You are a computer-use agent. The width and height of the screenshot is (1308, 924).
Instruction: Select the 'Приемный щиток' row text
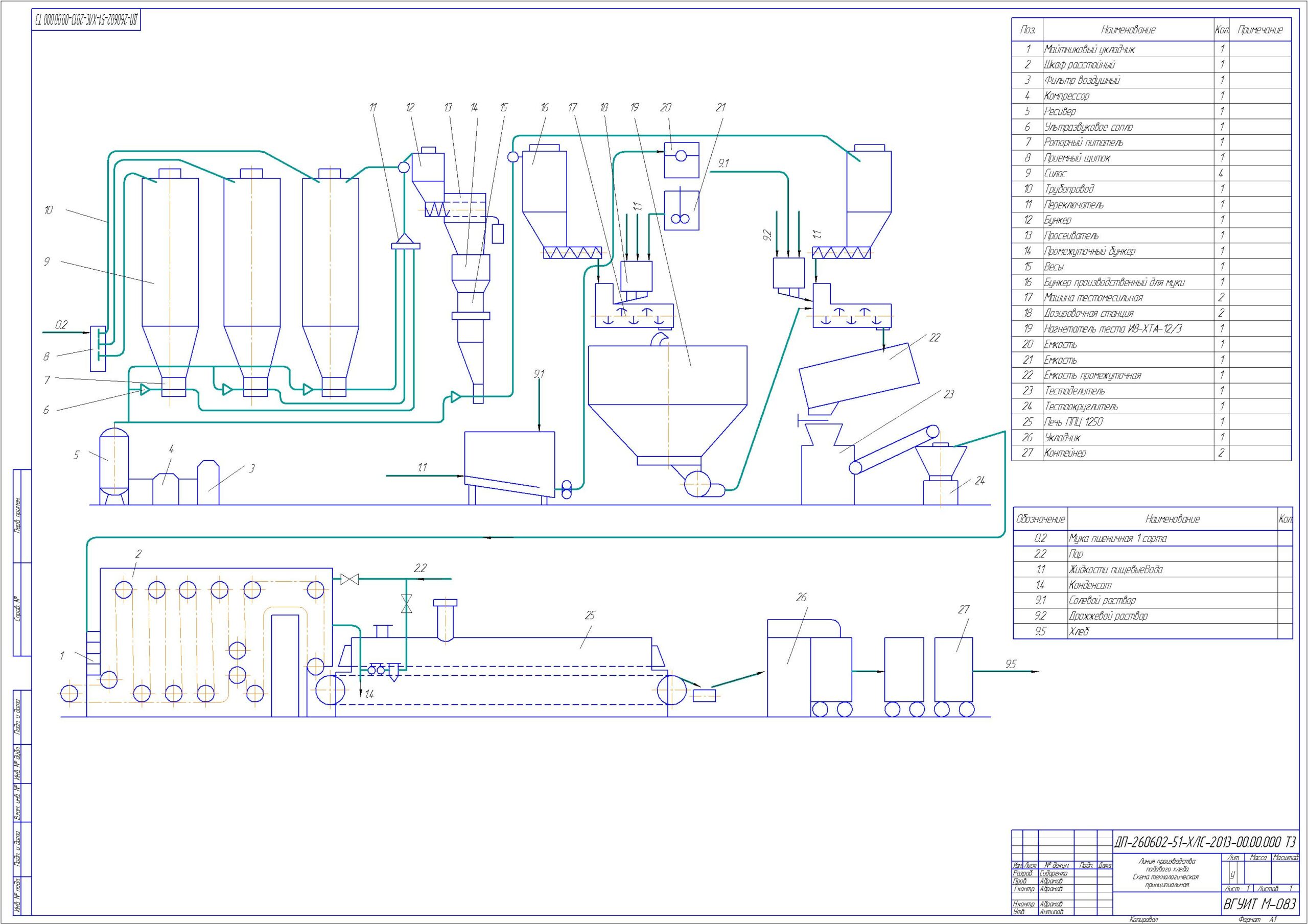click(1077, 158)
